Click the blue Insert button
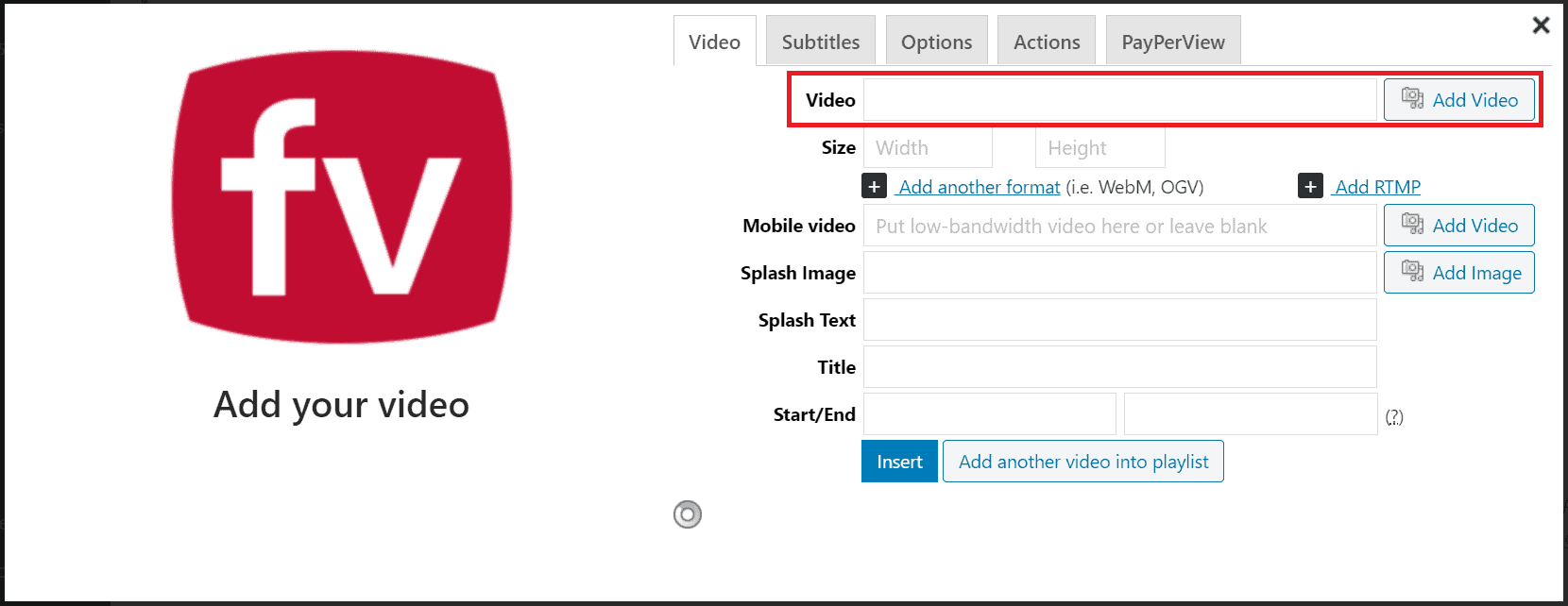 point(899,461)
